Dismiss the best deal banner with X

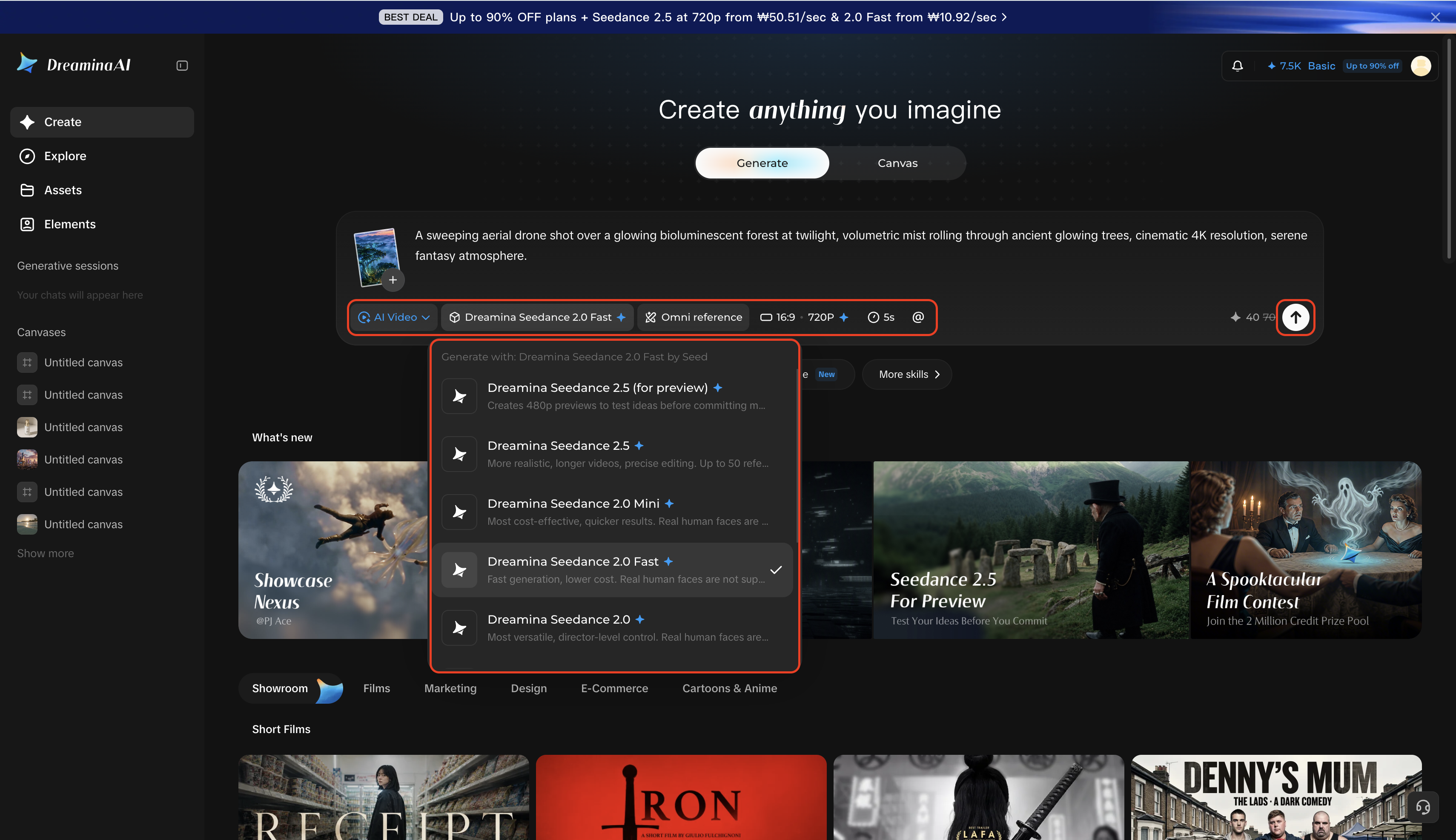point(1435,17)
